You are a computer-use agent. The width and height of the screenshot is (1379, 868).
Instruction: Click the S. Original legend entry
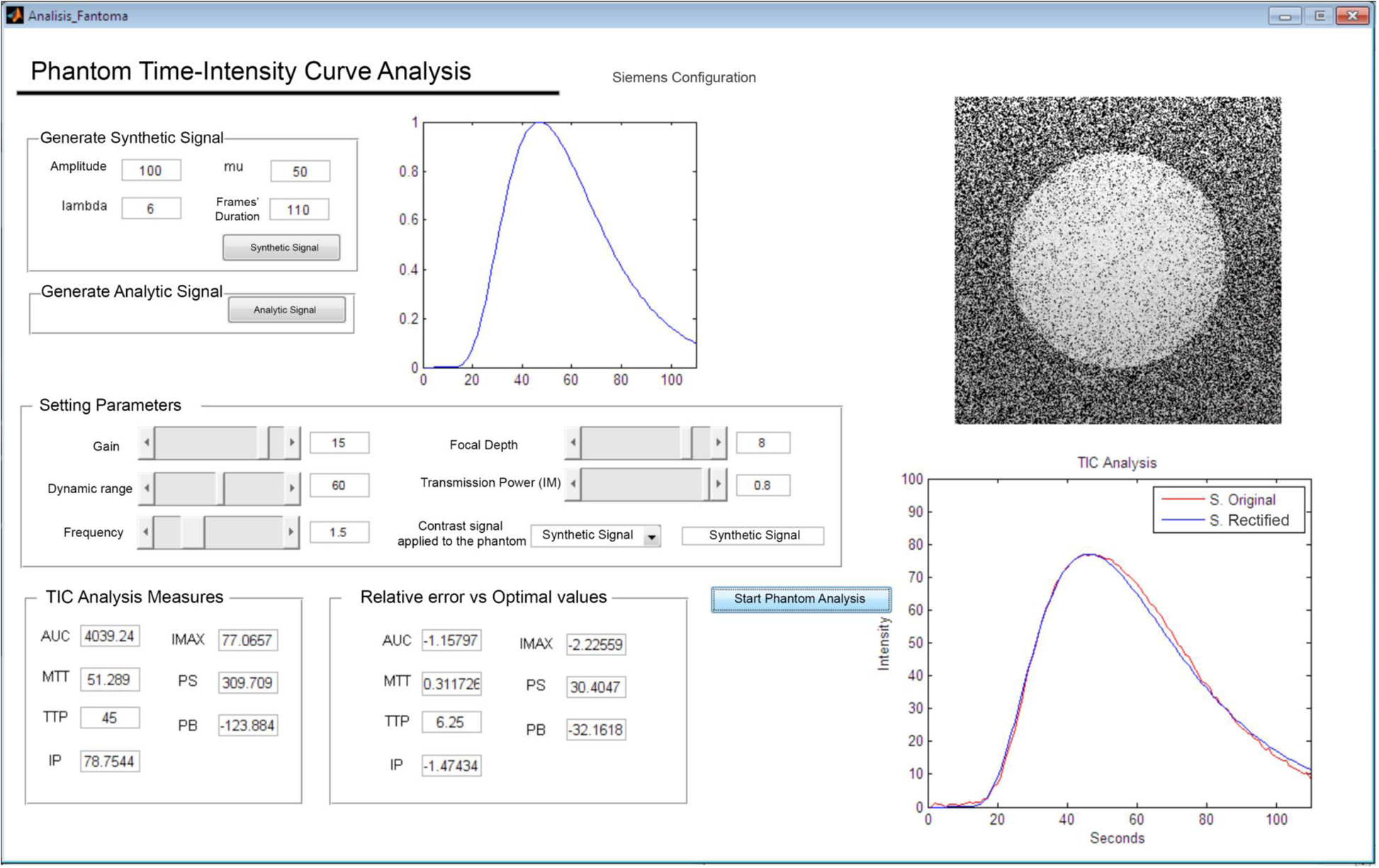click(x=1219, y=500)
